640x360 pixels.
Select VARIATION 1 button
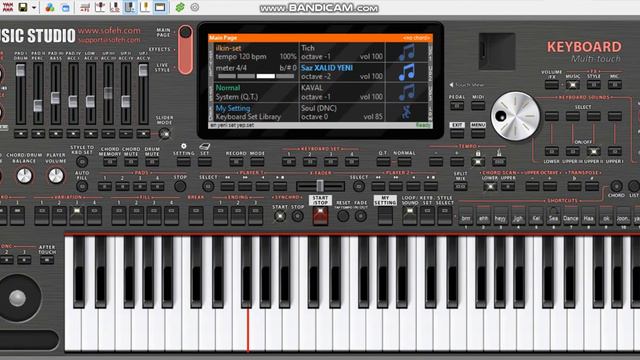(42, 216)
